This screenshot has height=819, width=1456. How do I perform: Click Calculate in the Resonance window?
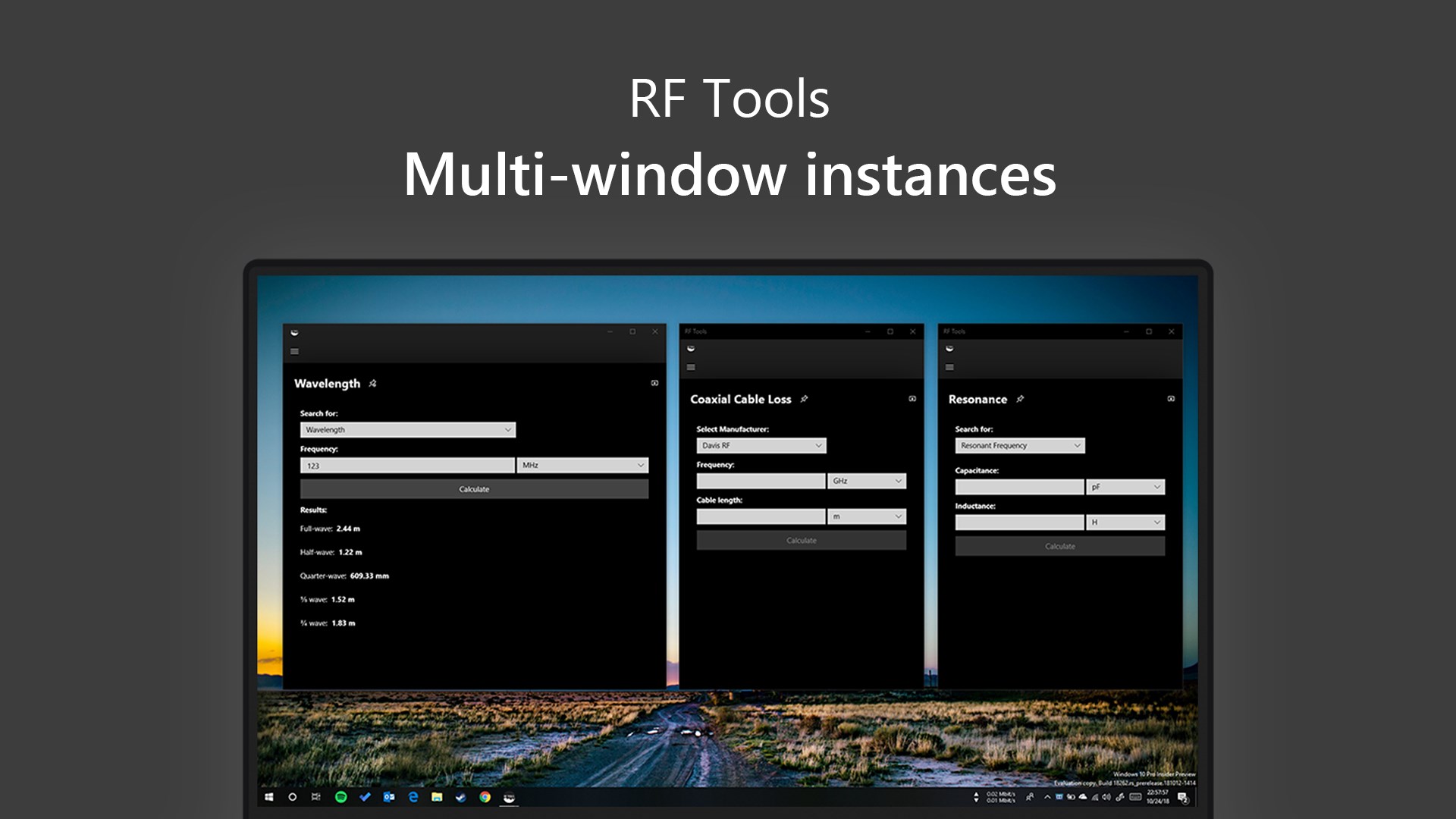point(1059,545)
